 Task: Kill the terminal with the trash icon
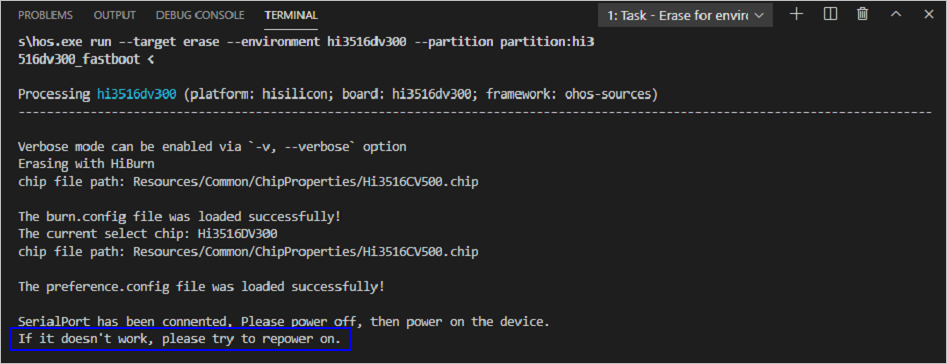point(863,14)
